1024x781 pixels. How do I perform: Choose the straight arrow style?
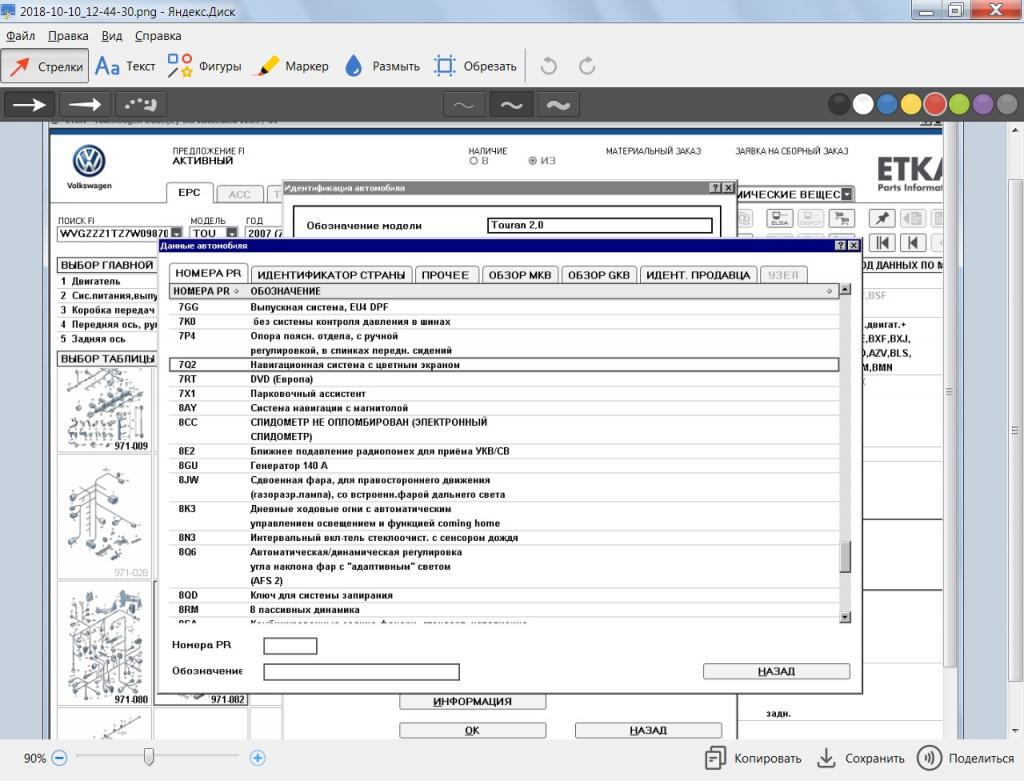[x=30, y=104]
